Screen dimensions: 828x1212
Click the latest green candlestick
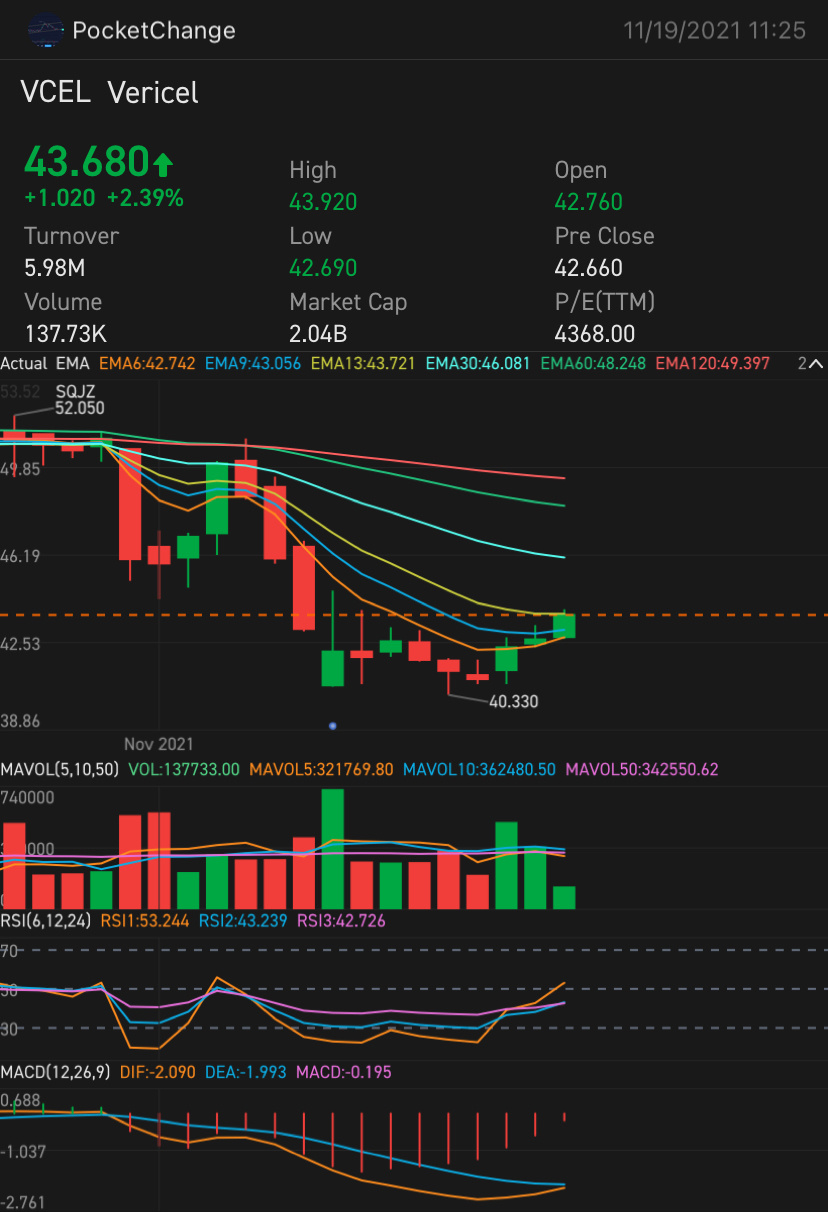(x=564, y=626)
